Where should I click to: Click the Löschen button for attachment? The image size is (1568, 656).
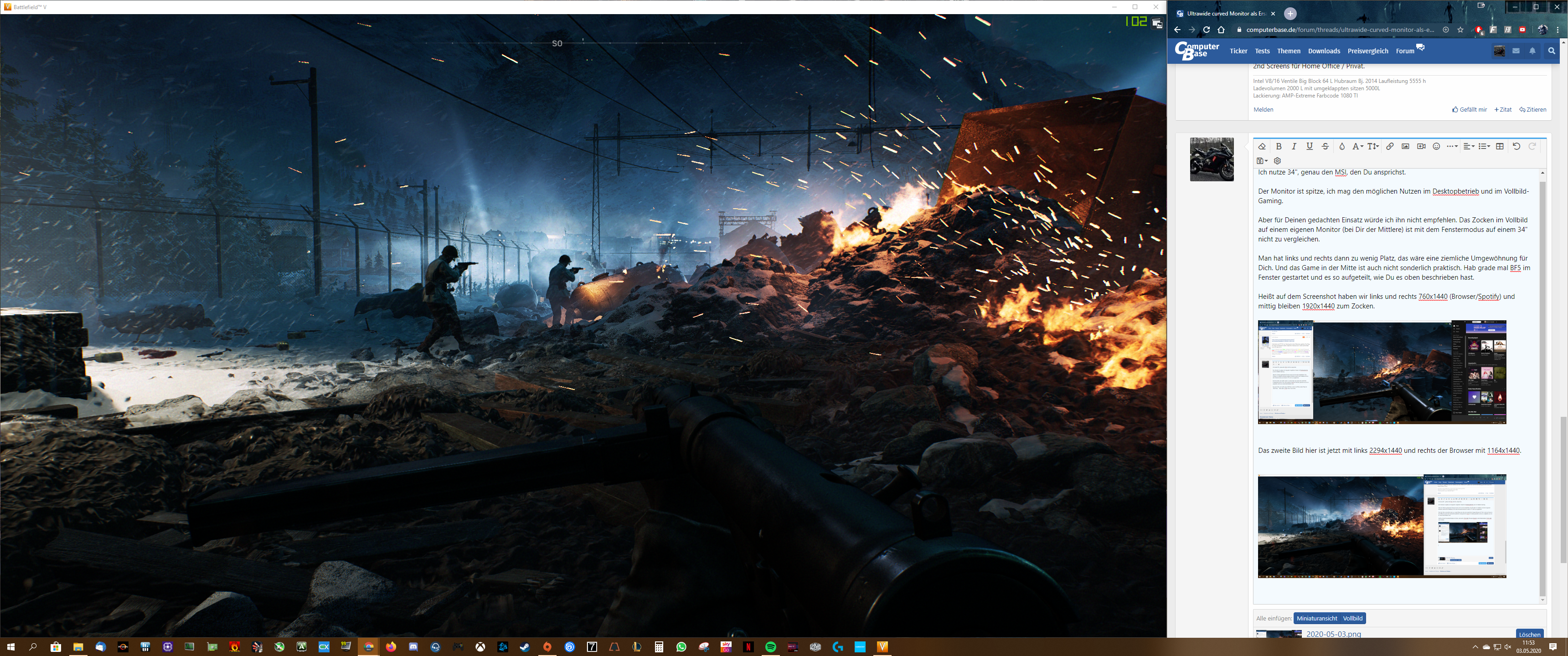point(1529,634)
